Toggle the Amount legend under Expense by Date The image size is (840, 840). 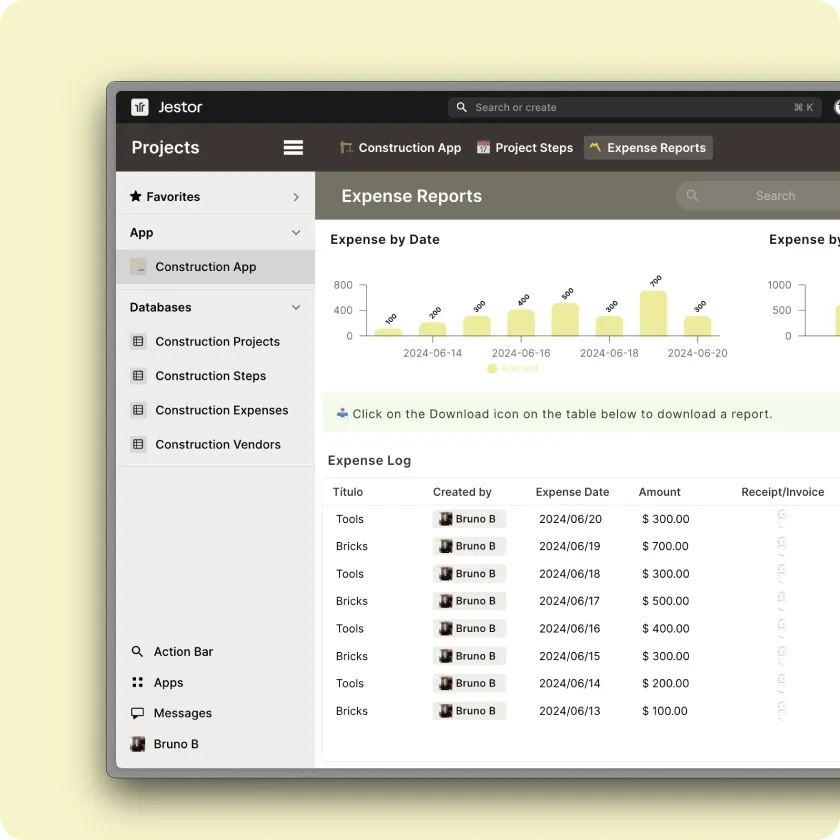513,368
